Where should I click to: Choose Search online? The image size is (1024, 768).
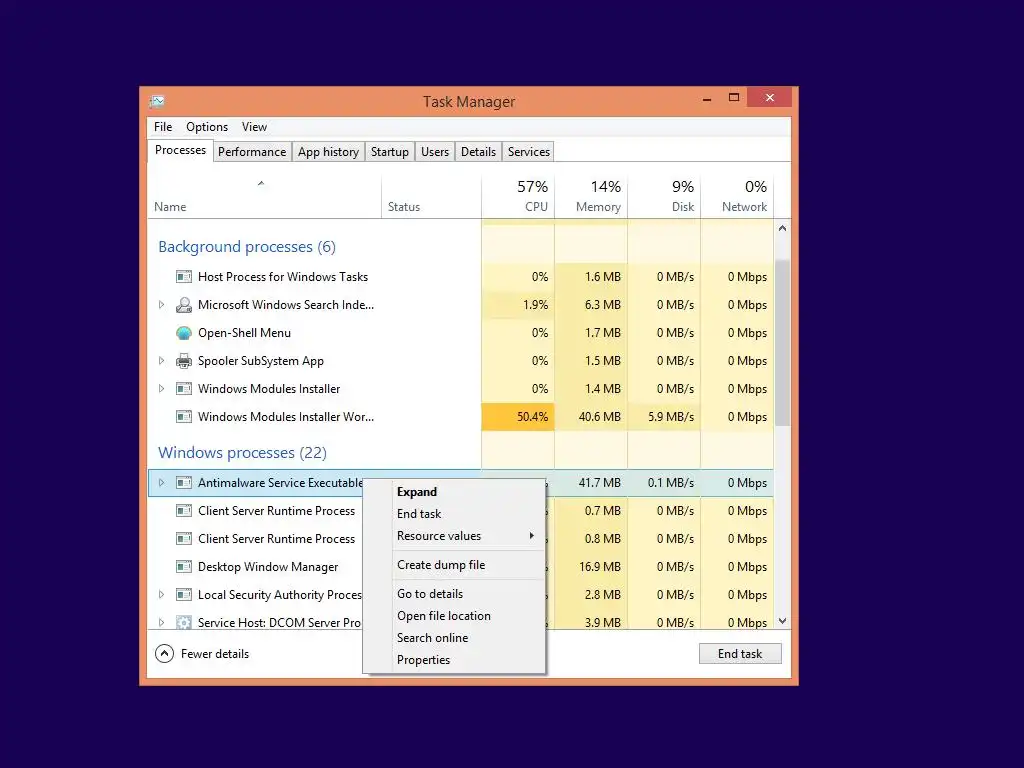pos(454,638)
